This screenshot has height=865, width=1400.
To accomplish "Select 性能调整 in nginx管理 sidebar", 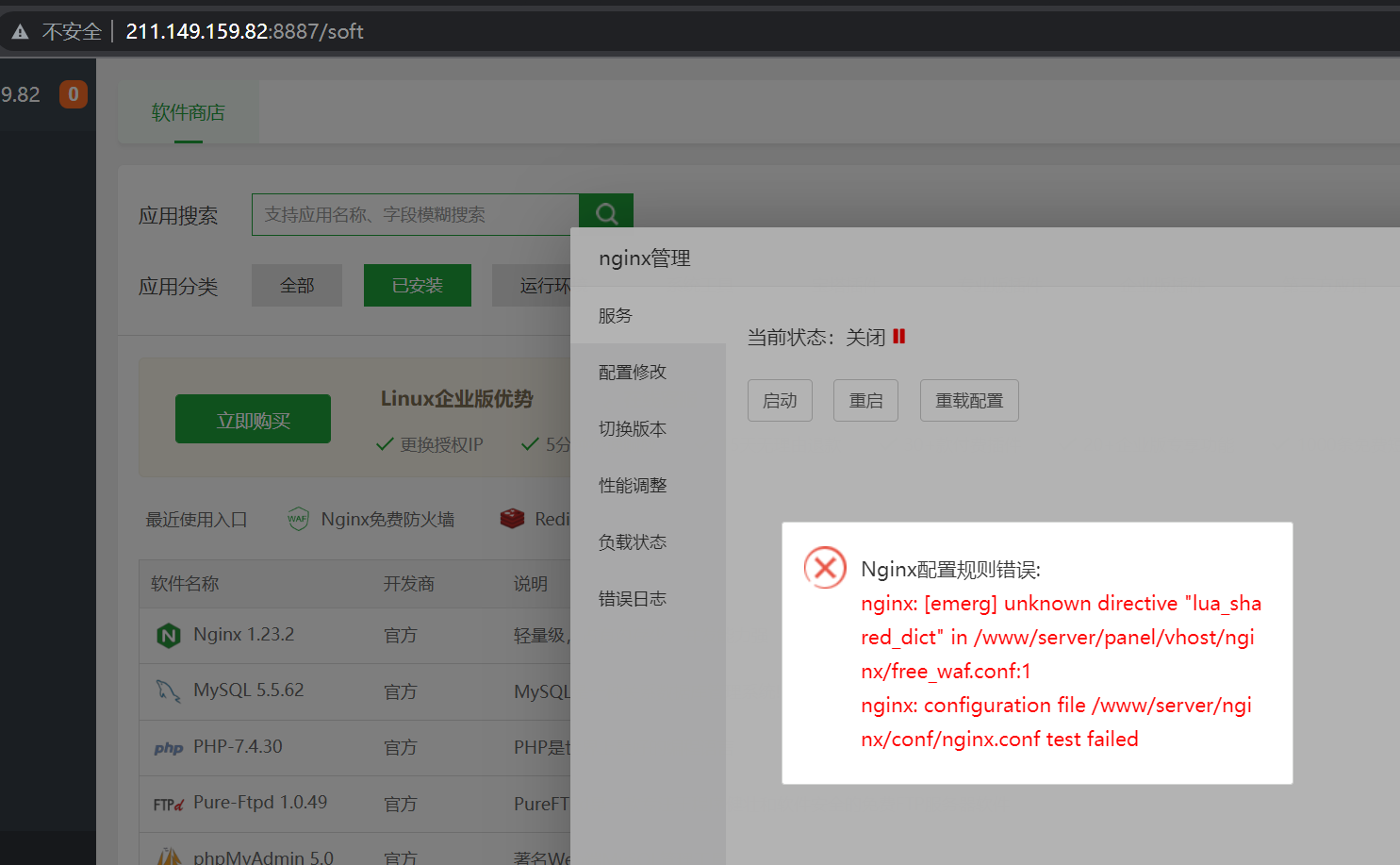I will pyautogui.click(x=648, y=486).
